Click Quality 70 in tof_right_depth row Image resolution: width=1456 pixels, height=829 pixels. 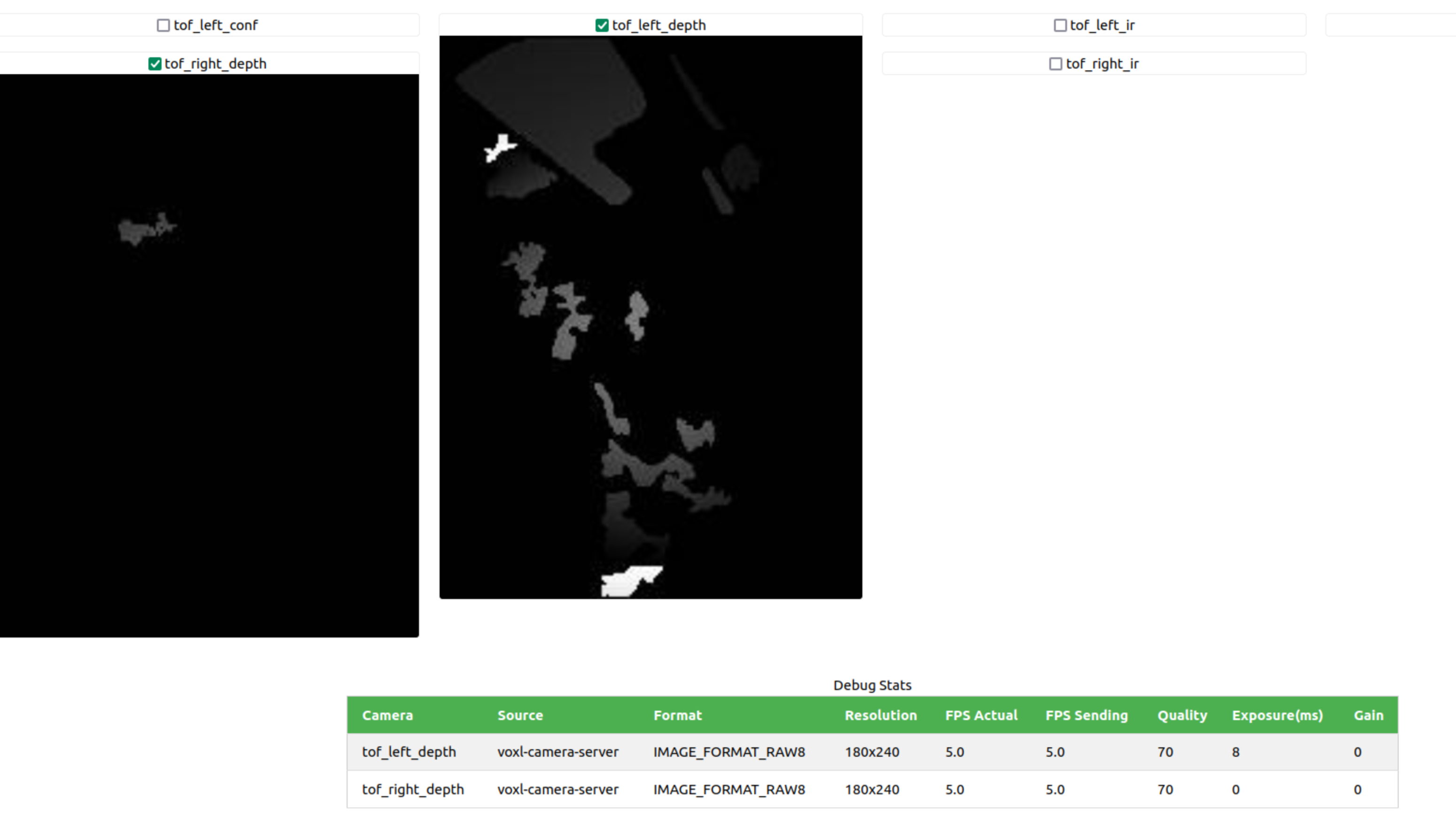pyautogui.click(x=1165, y=789)
